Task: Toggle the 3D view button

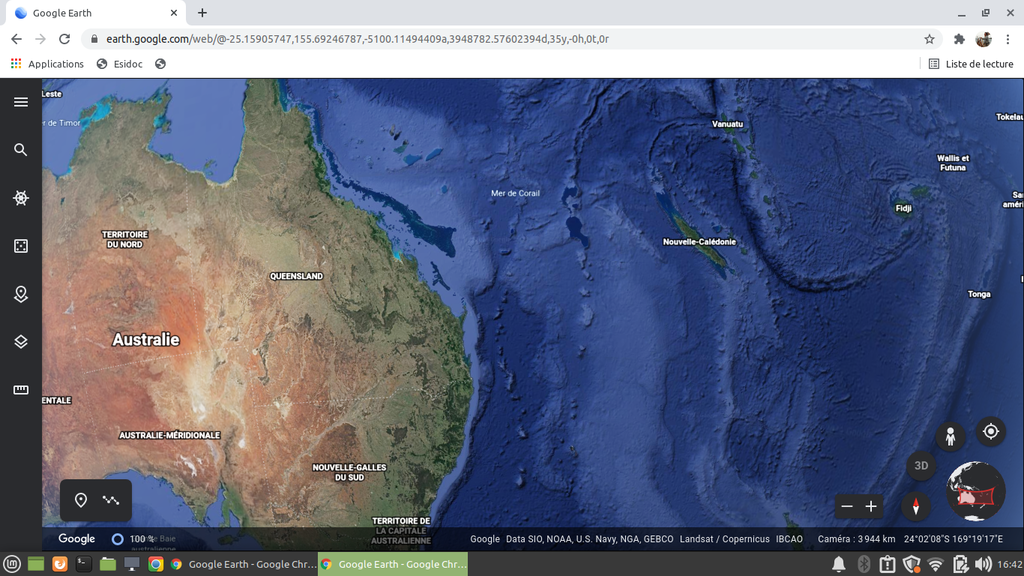Action: pos(921,466)
